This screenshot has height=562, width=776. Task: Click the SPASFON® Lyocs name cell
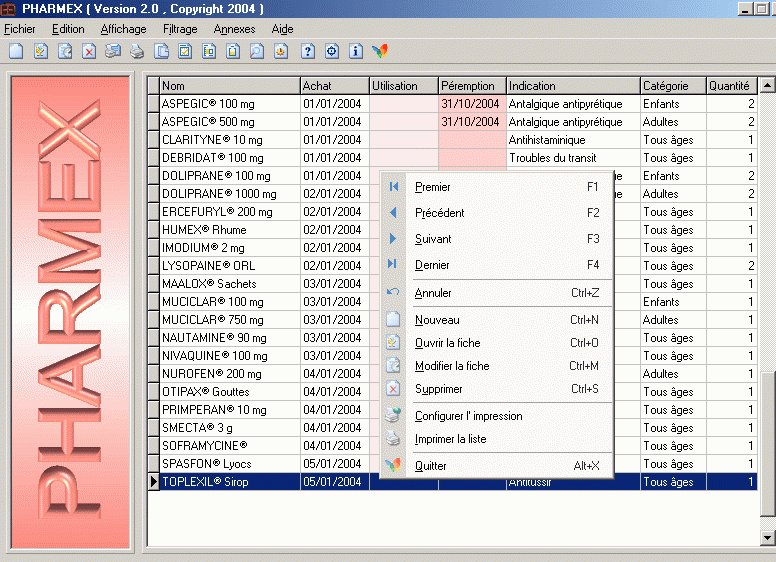coord(230,464)
